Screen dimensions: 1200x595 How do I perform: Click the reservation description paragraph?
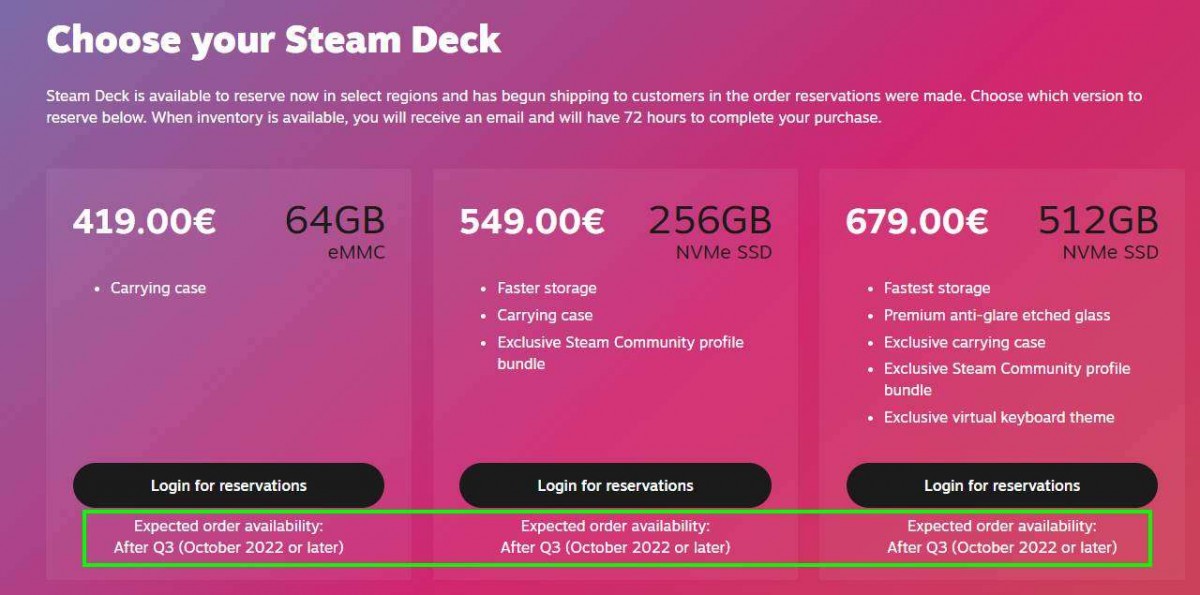coord(594,107)
